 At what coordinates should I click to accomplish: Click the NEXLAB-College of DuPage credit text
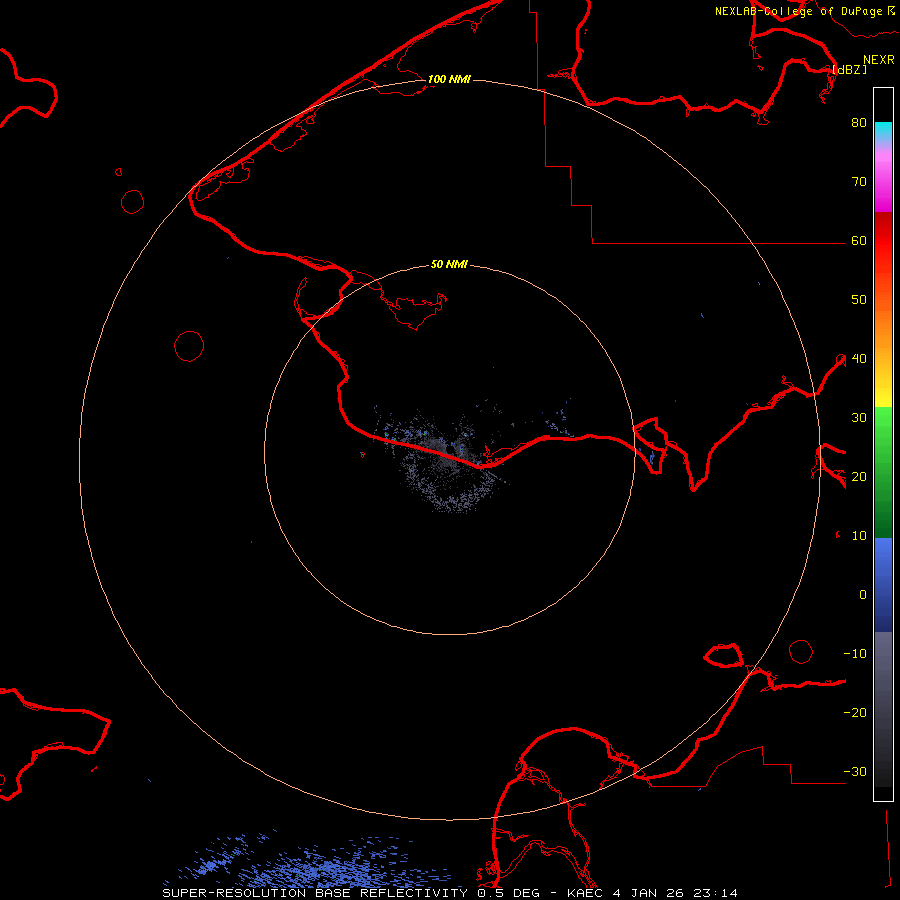tap(799, 11)
